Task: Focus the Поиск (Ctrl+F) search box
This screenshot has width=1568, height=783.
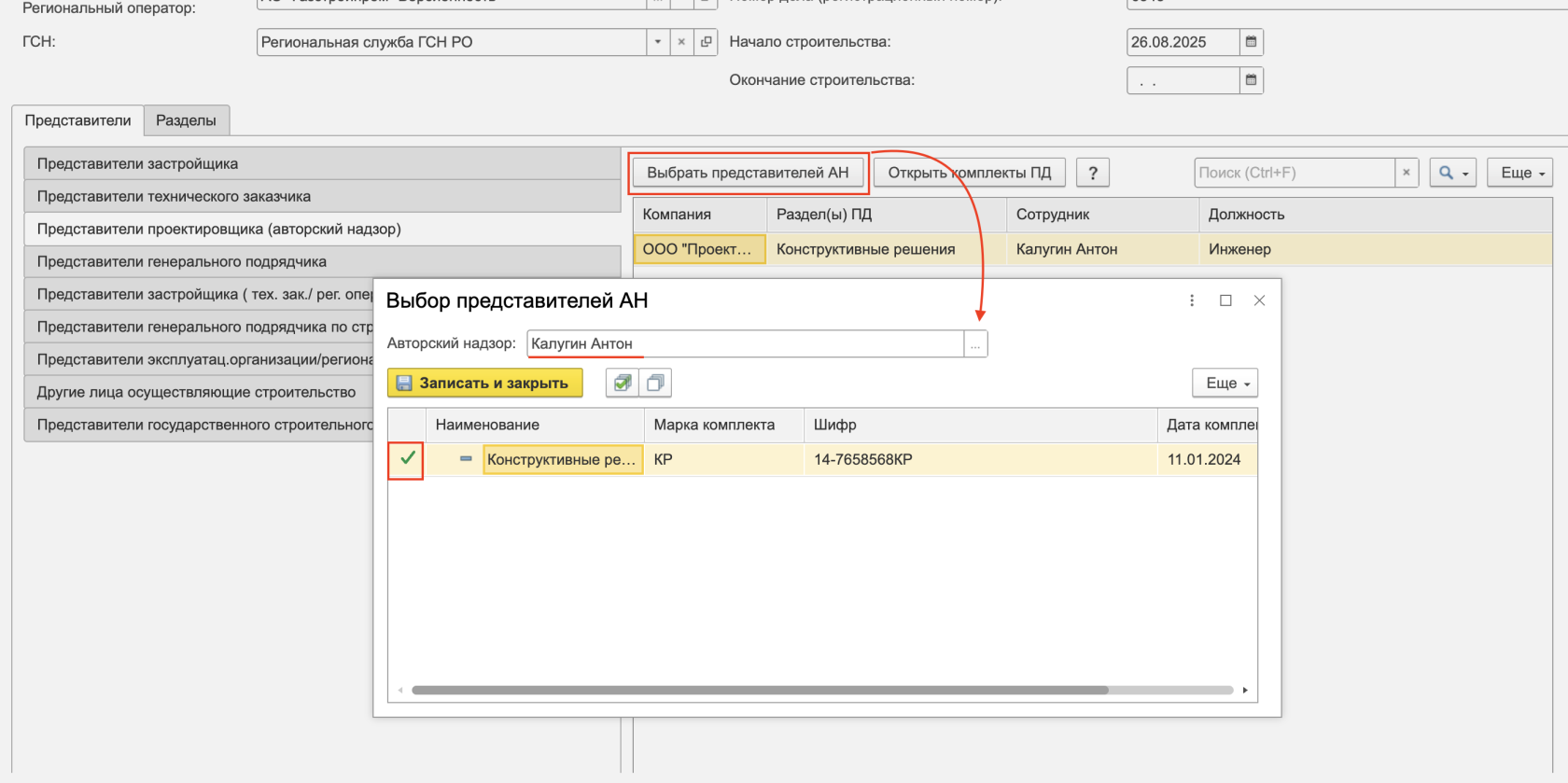Action: pyautogui.click(x=1294, y=173)
